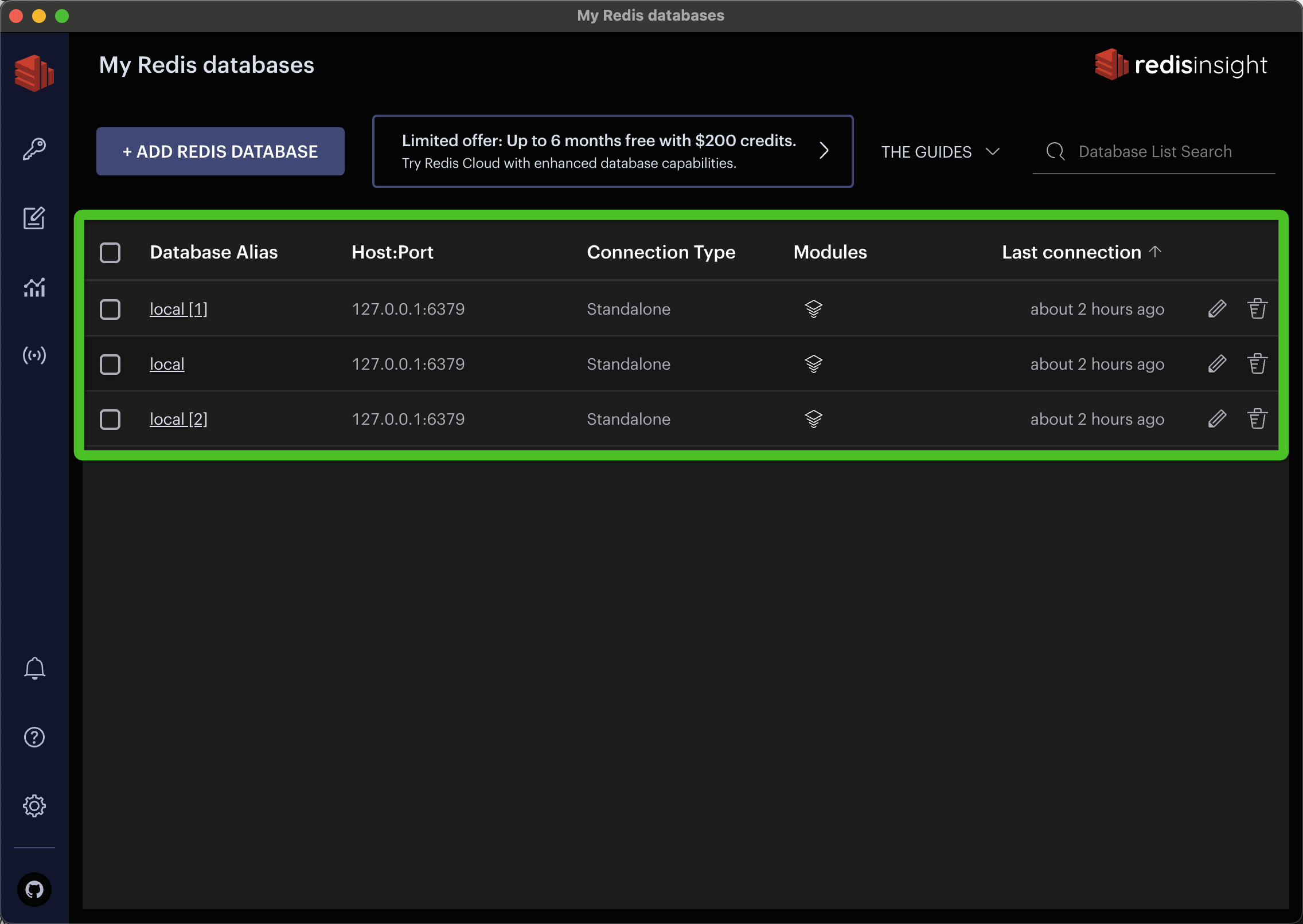The width and height of the screenshot is (1303, 924).
Task: Open the Workbench edit icon in sidebar
Action: 34,218
